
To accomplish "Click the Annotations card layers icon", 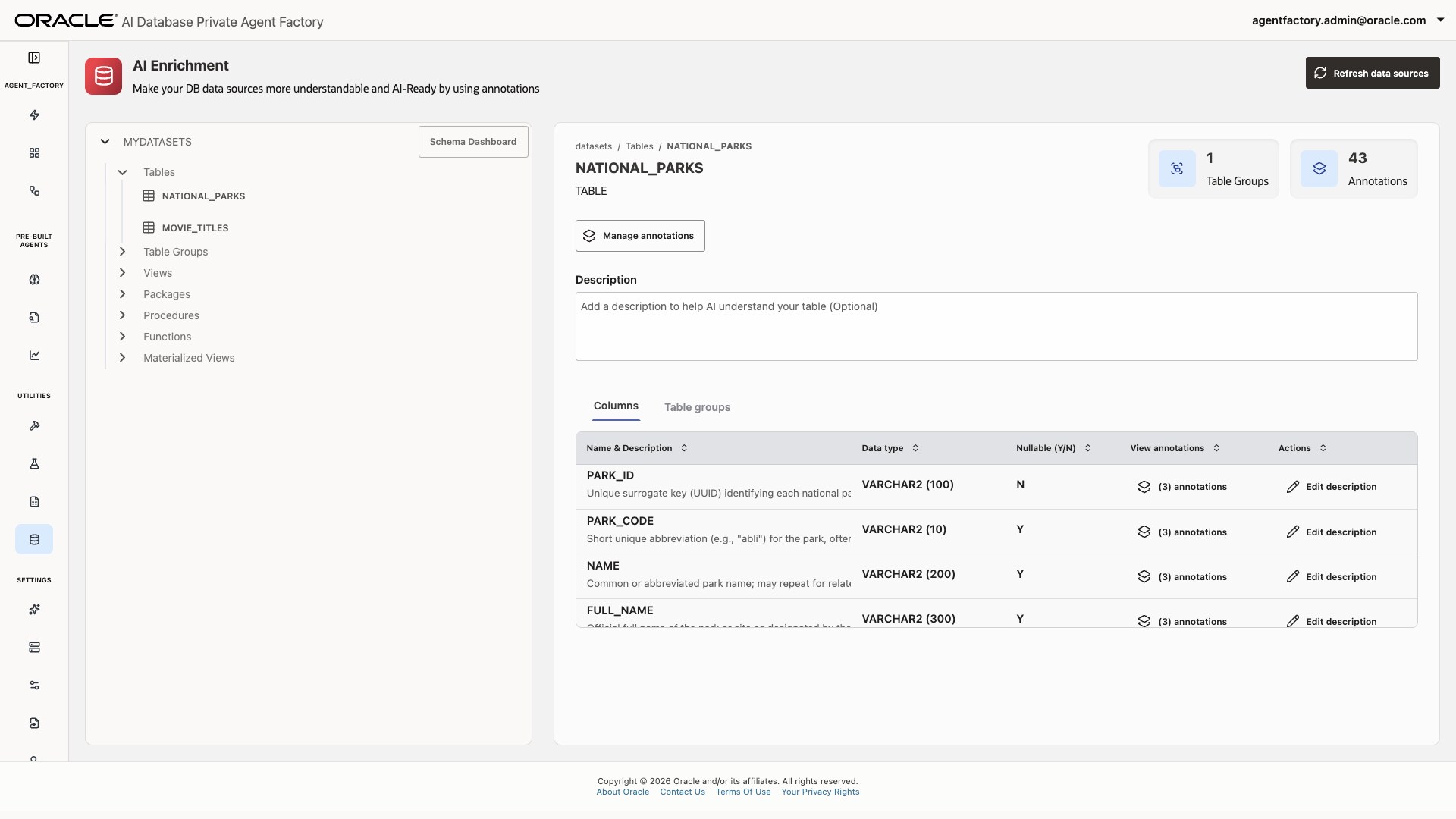I will tap(1319, 168).
